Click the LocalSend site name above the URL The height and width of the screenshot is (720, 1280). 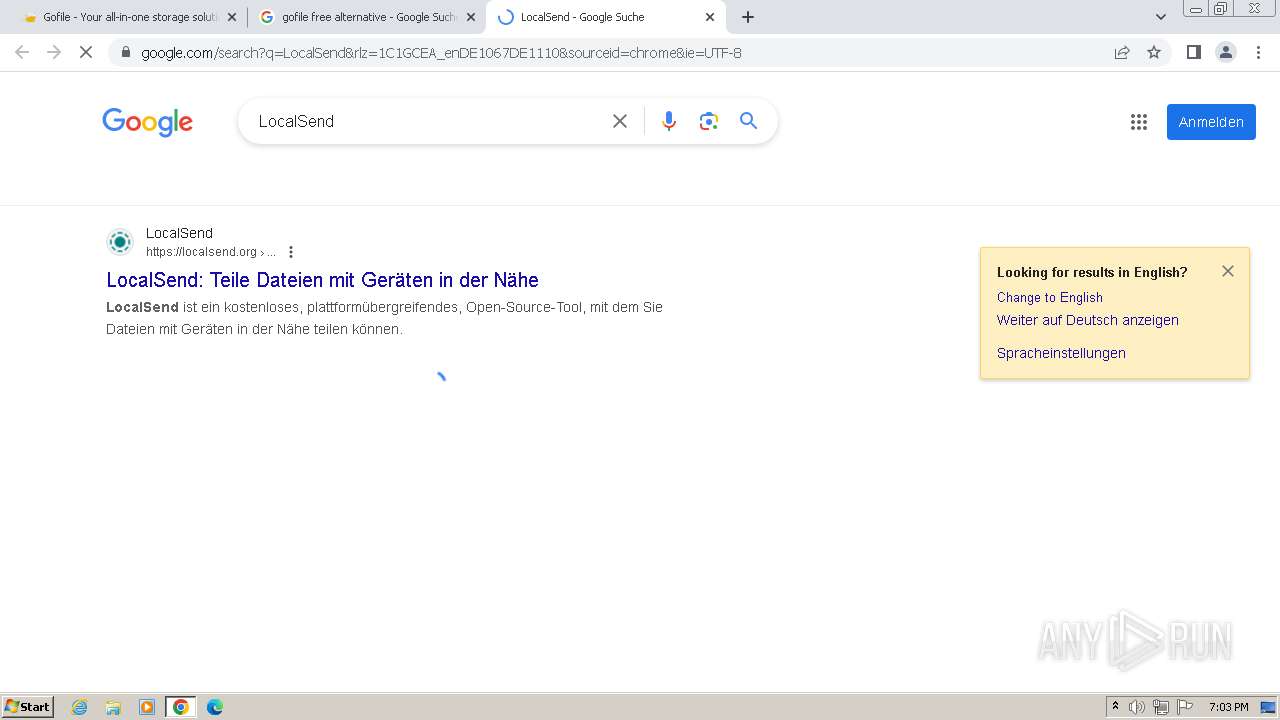tap(179, 233)
